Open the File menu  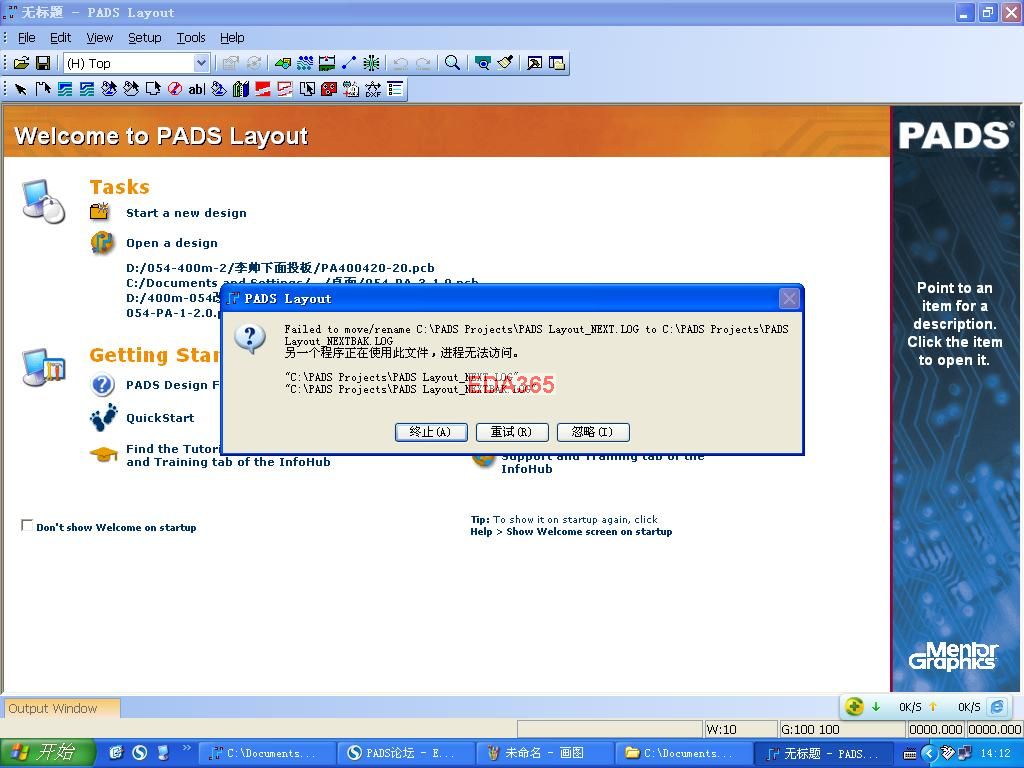[x=27, y=38]
